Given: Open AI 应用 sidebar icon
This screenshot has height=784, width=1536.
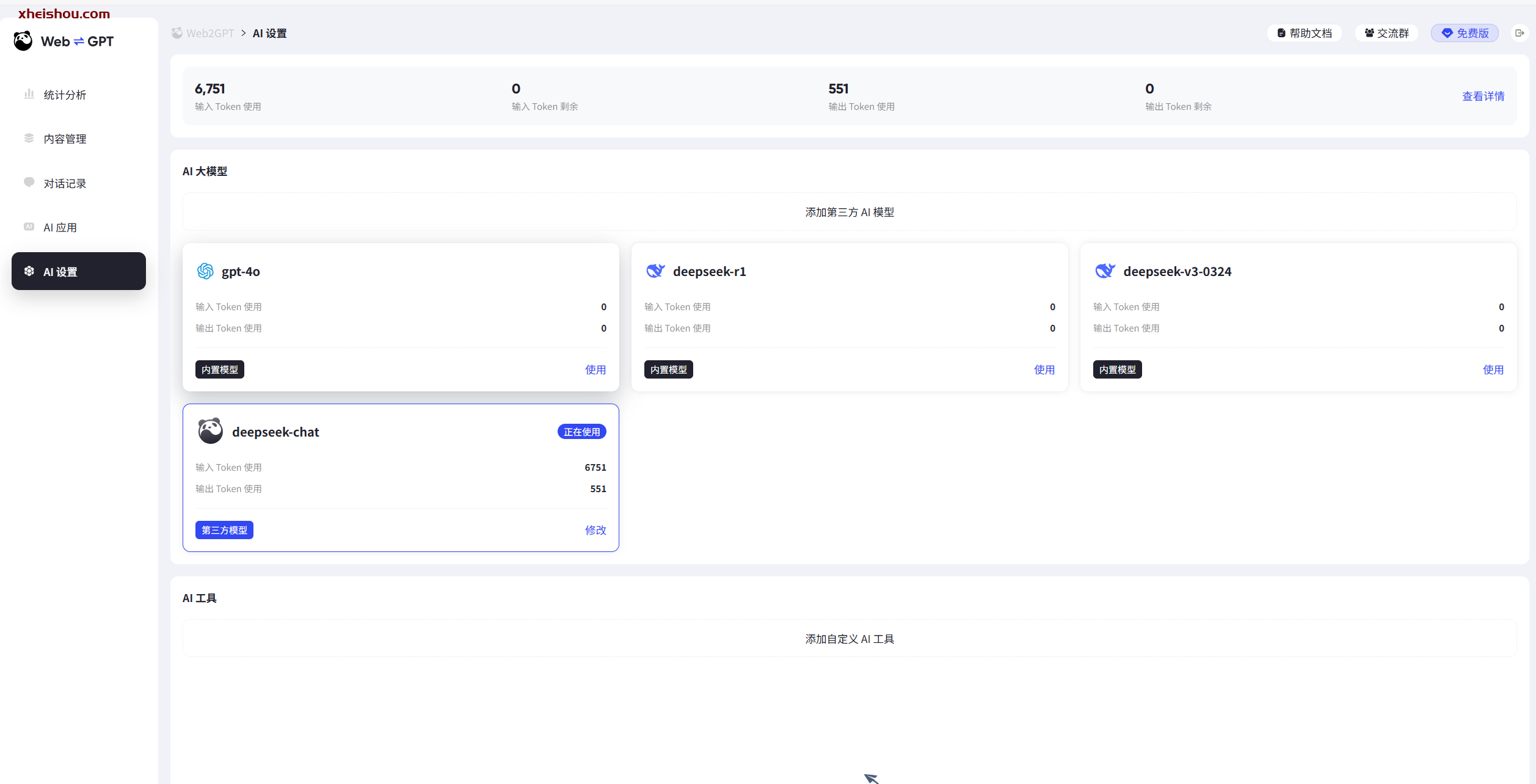Looking at the screenshot, I should (29, 227).
